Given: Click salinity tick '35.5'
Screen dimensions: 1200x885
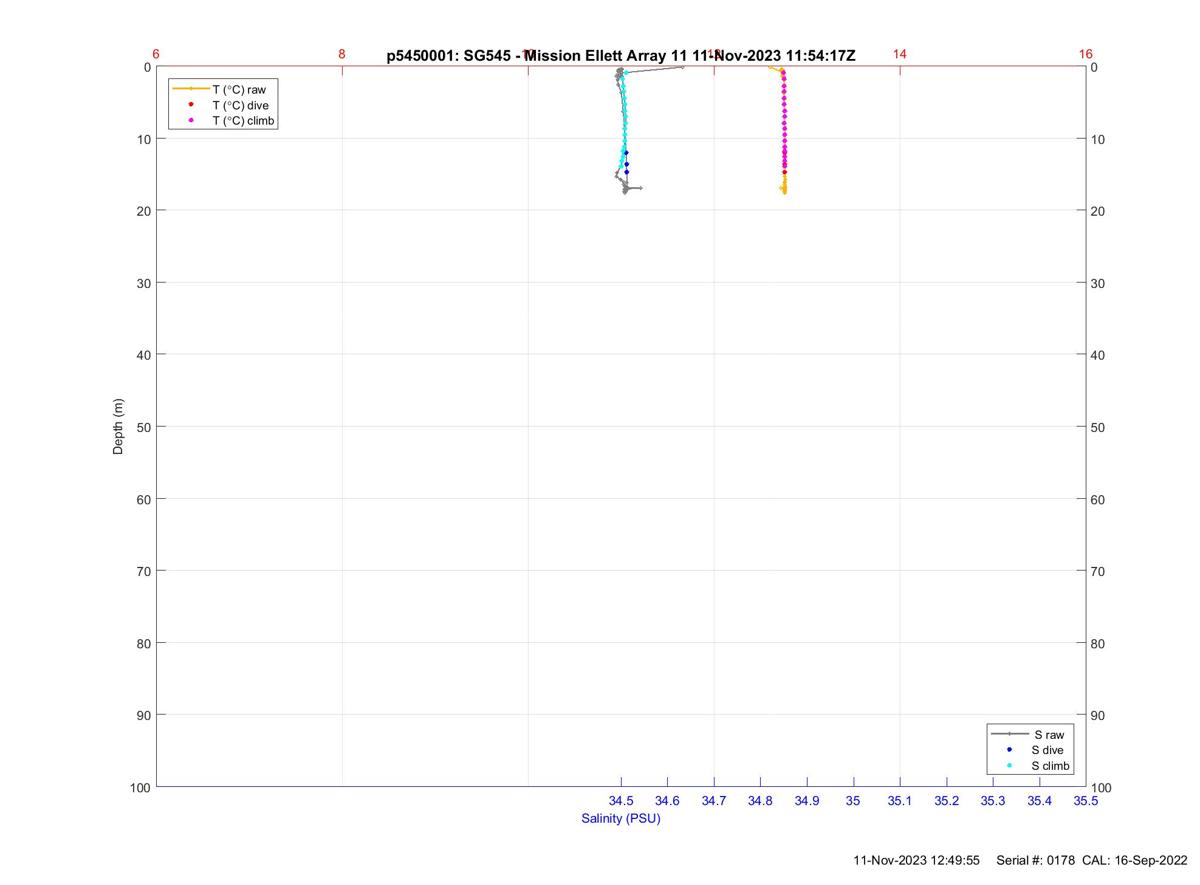Looking at the screenshot, I should pos(1086,801).
